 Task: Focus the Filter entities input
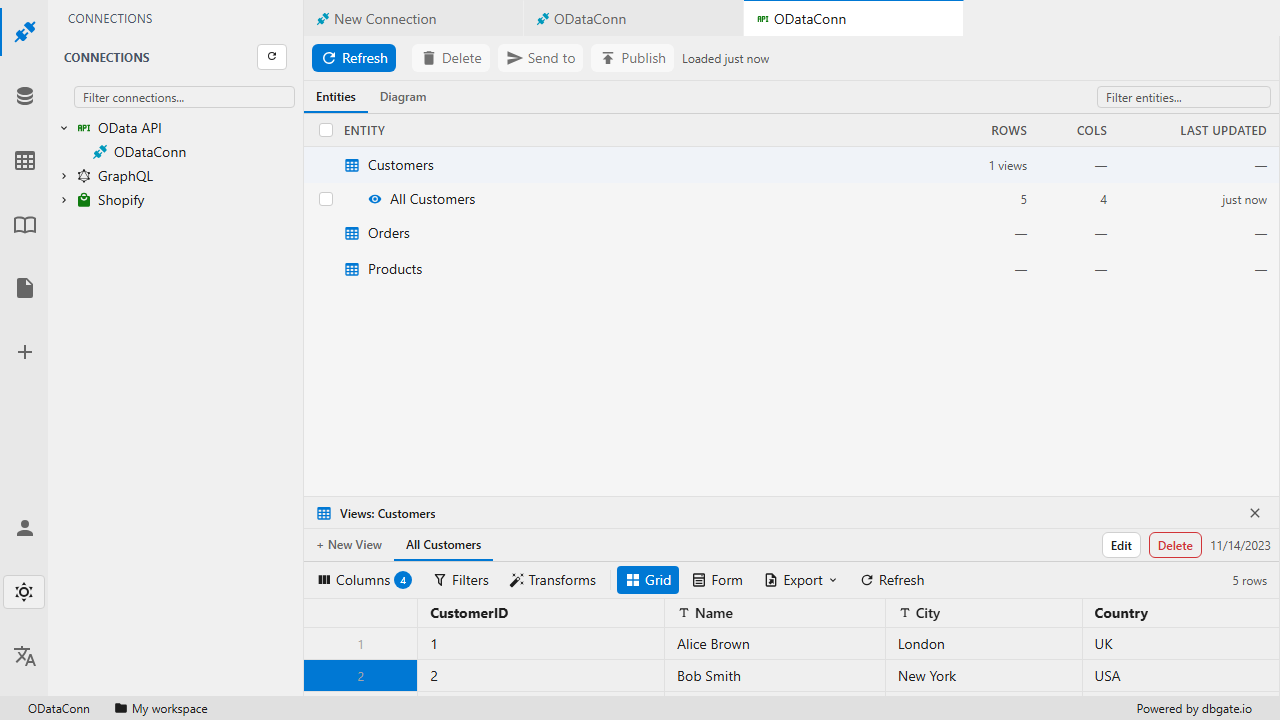tap(1183, 97)
